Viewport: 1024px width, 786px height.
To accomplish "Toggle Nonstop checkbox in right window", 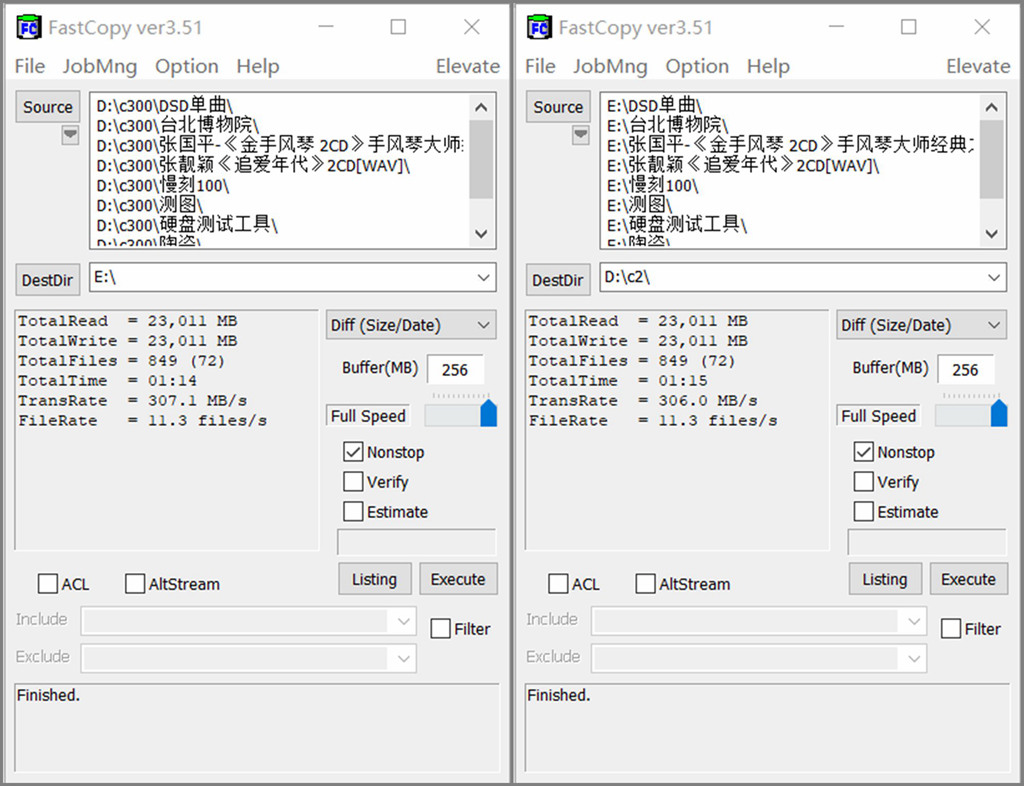I will coord(863,452).
